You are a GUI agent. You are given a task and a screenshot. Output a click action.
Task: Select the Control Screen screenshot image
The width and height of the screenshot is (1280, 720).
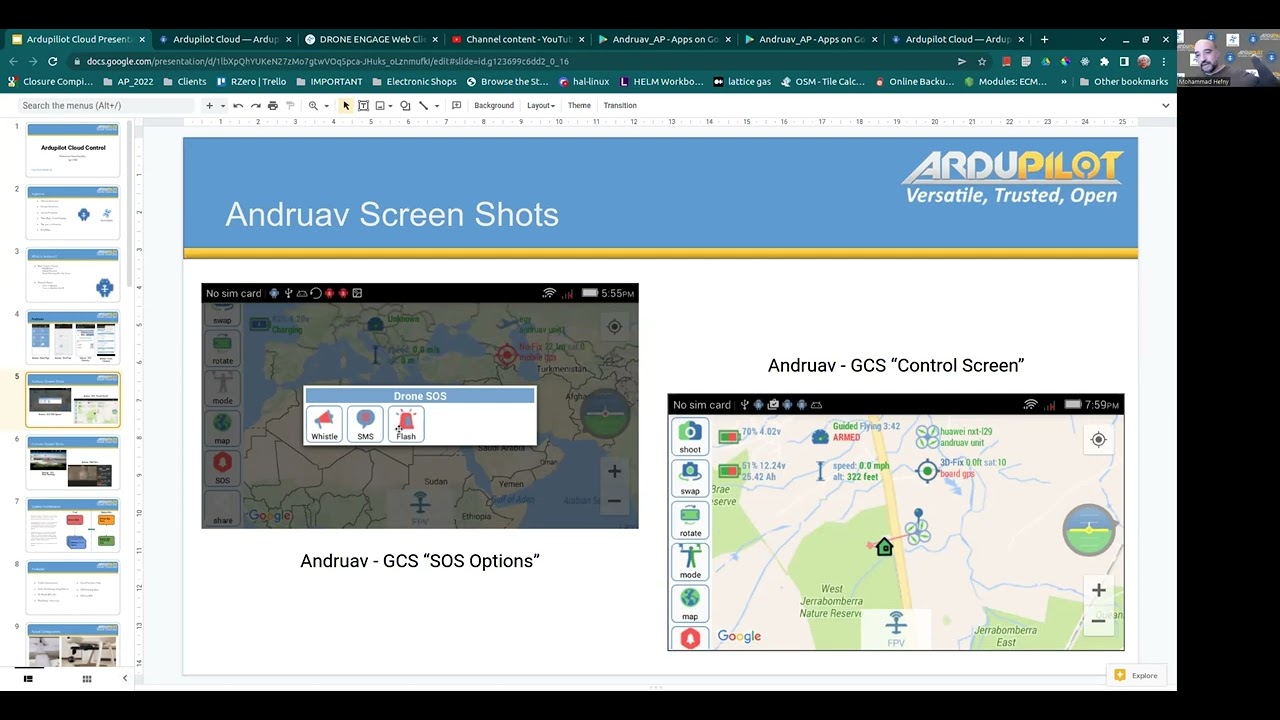click(896, 523)
